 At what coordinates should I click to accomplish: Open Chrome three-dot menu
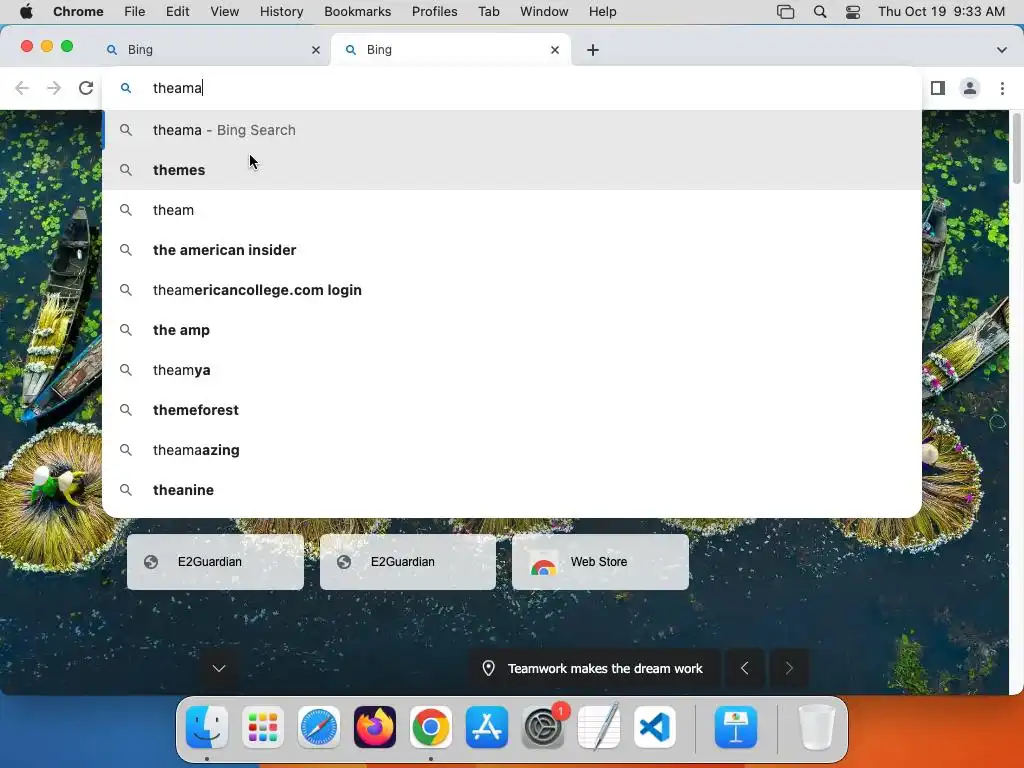1002,88
